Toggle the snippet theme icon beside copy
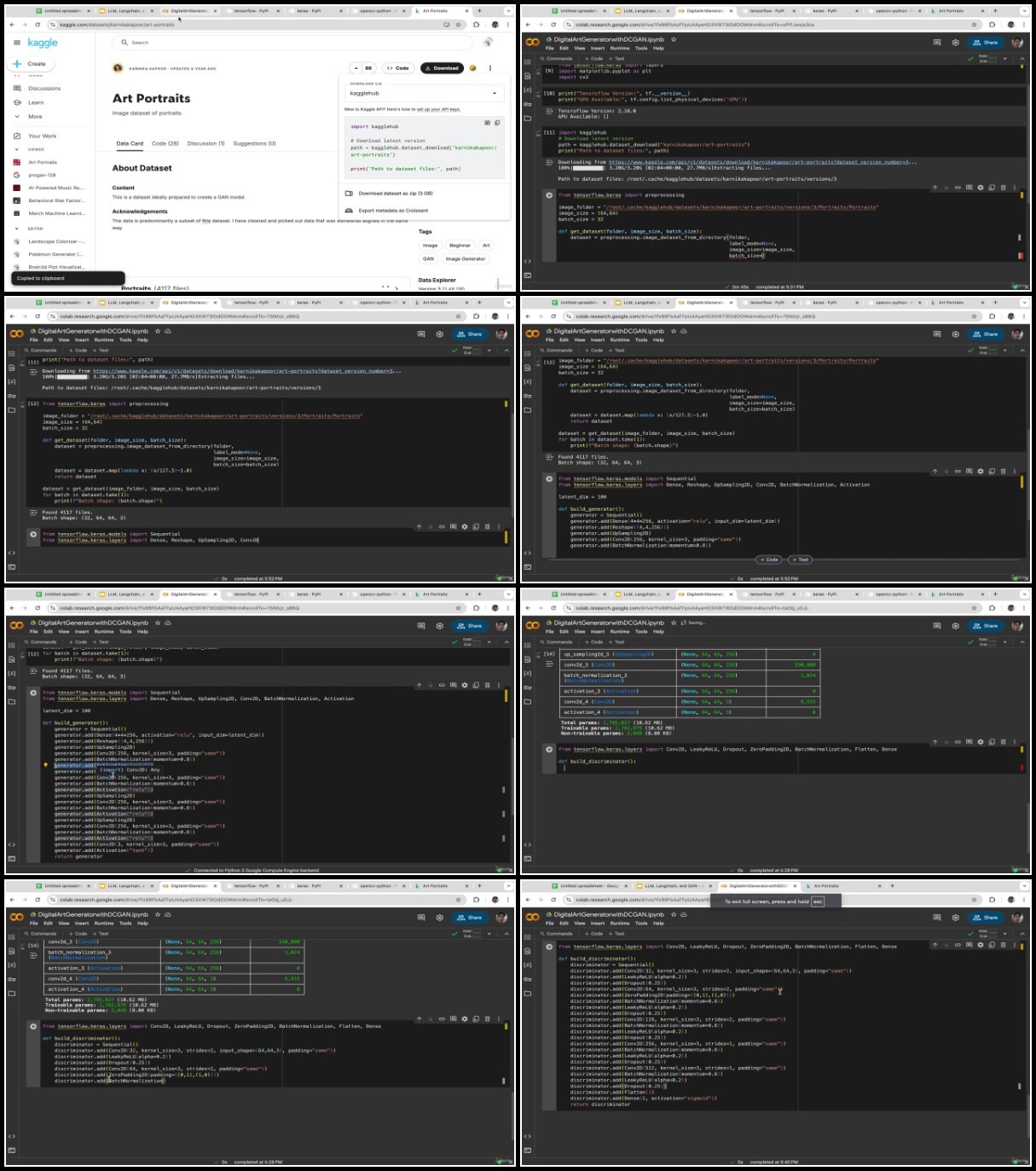Screen dimensions: 1036x1171 [488, 123]
